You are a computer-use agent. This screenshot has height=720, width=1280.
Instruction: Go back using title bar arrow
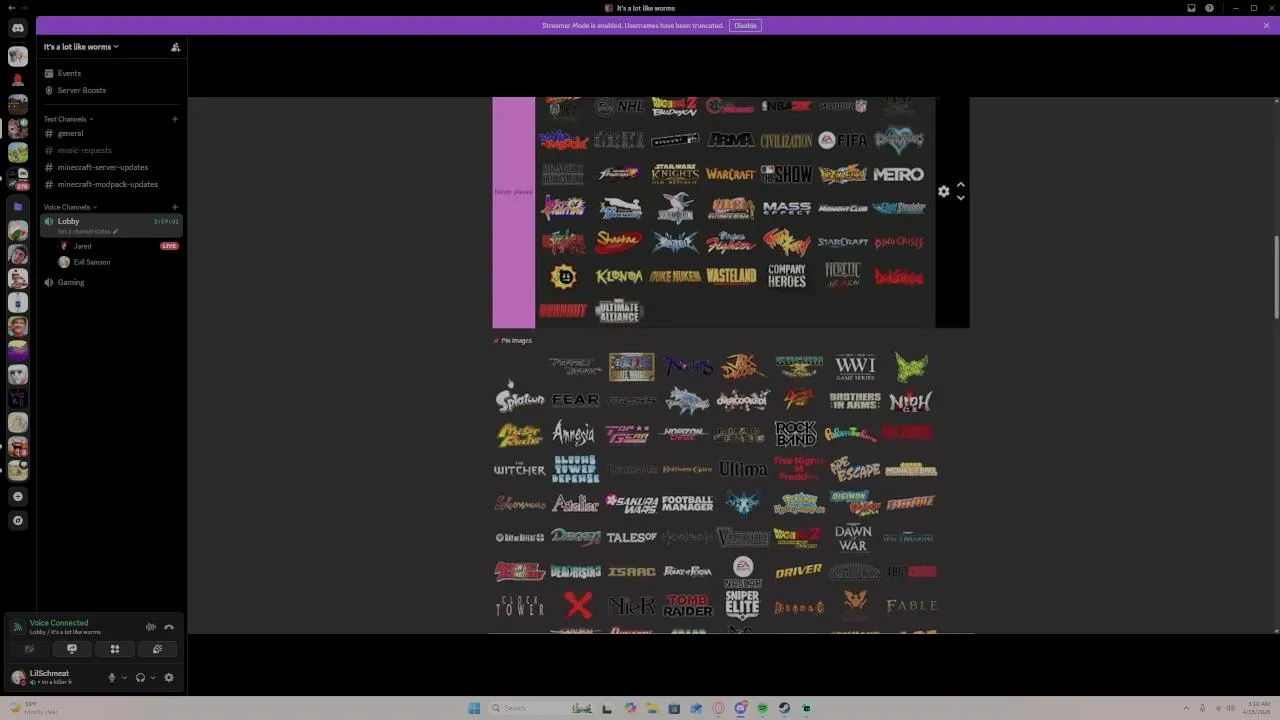coord(11,8)
